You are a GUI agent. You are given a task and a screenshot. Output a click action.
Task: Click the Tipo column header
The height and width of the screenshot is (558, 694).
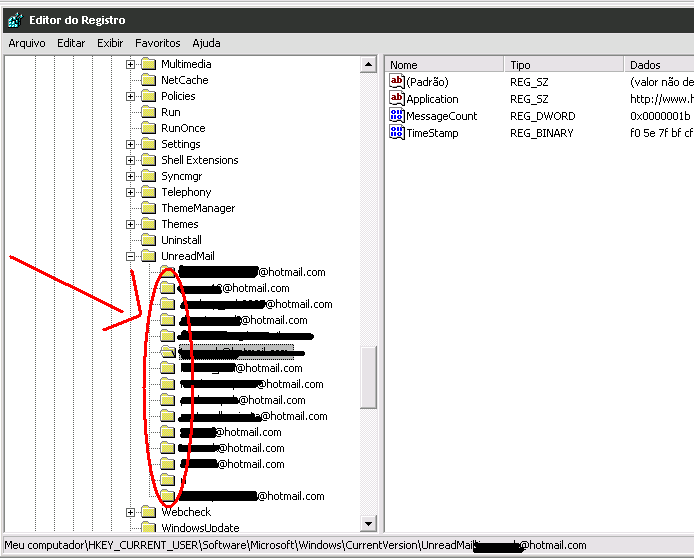563,64
